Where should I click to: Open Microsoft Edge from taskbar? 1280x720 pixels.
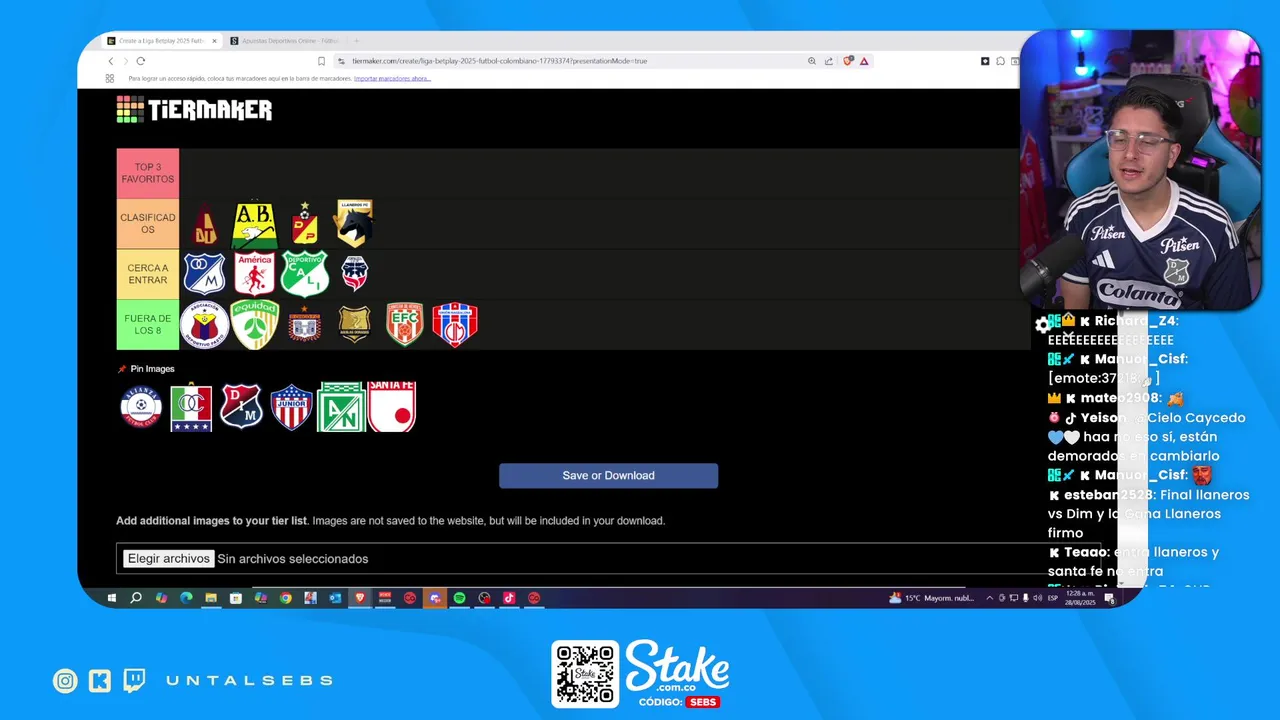(186, 598)
